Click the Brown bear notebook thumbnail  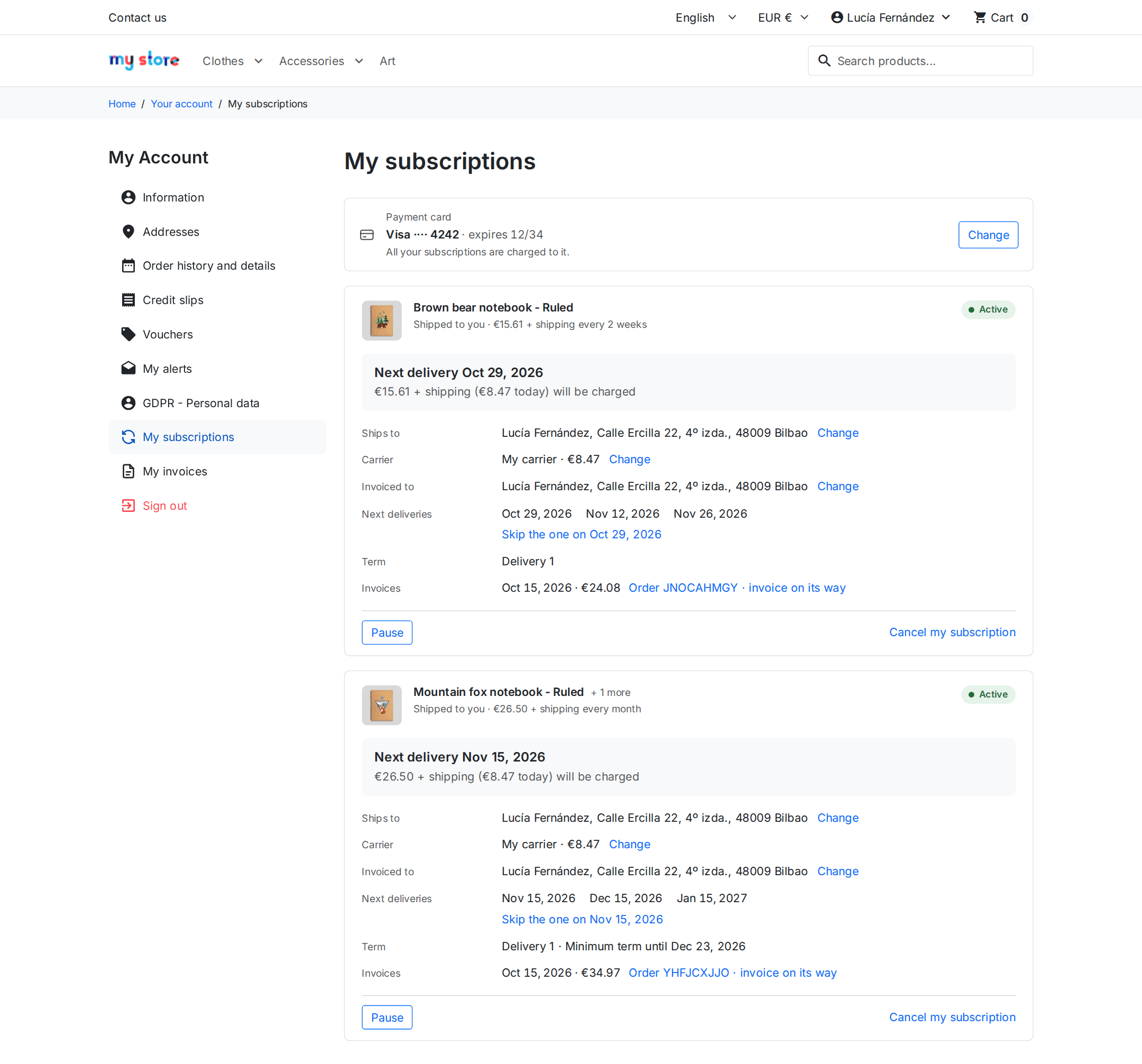pyautogui.click(x=381, y=320)
